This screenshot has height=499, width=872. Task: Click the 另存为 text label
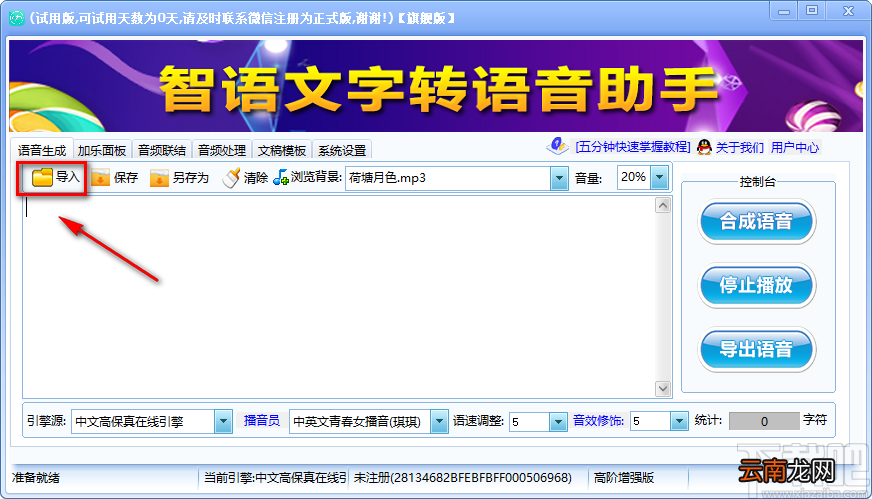click(191, 177)
